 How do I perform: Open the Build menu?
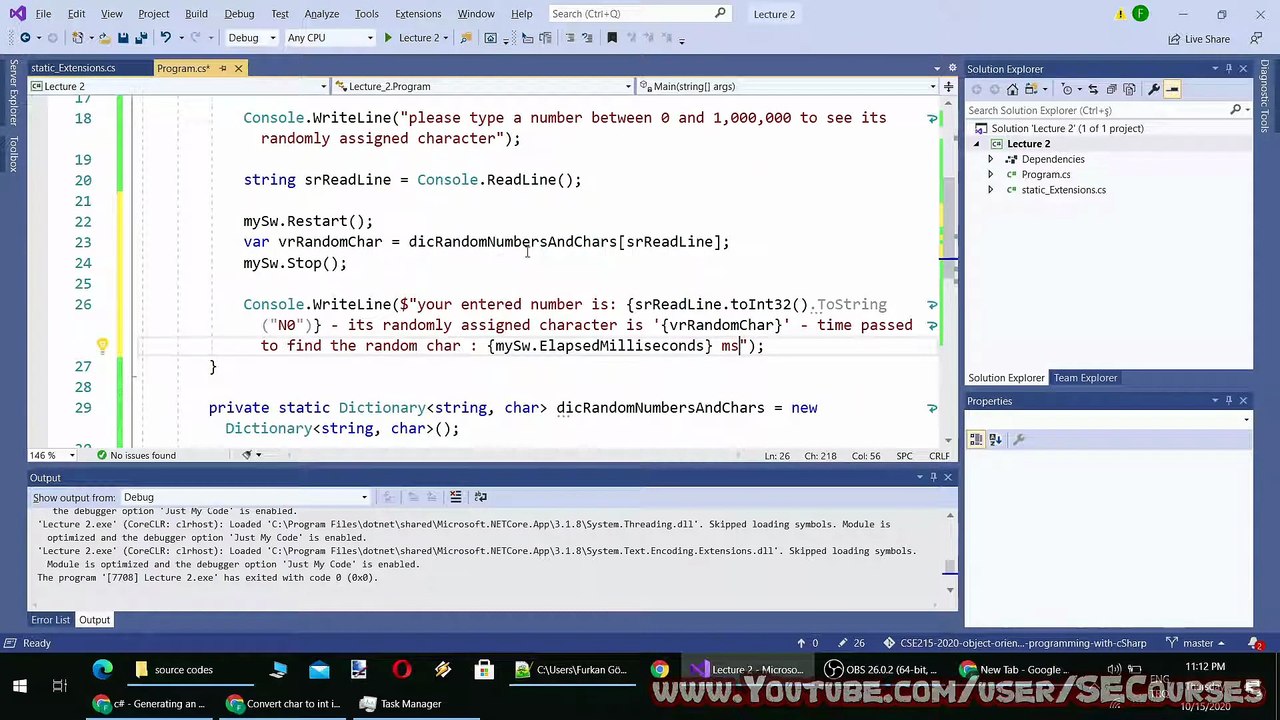pyautogui.click(x=196, y=14)
